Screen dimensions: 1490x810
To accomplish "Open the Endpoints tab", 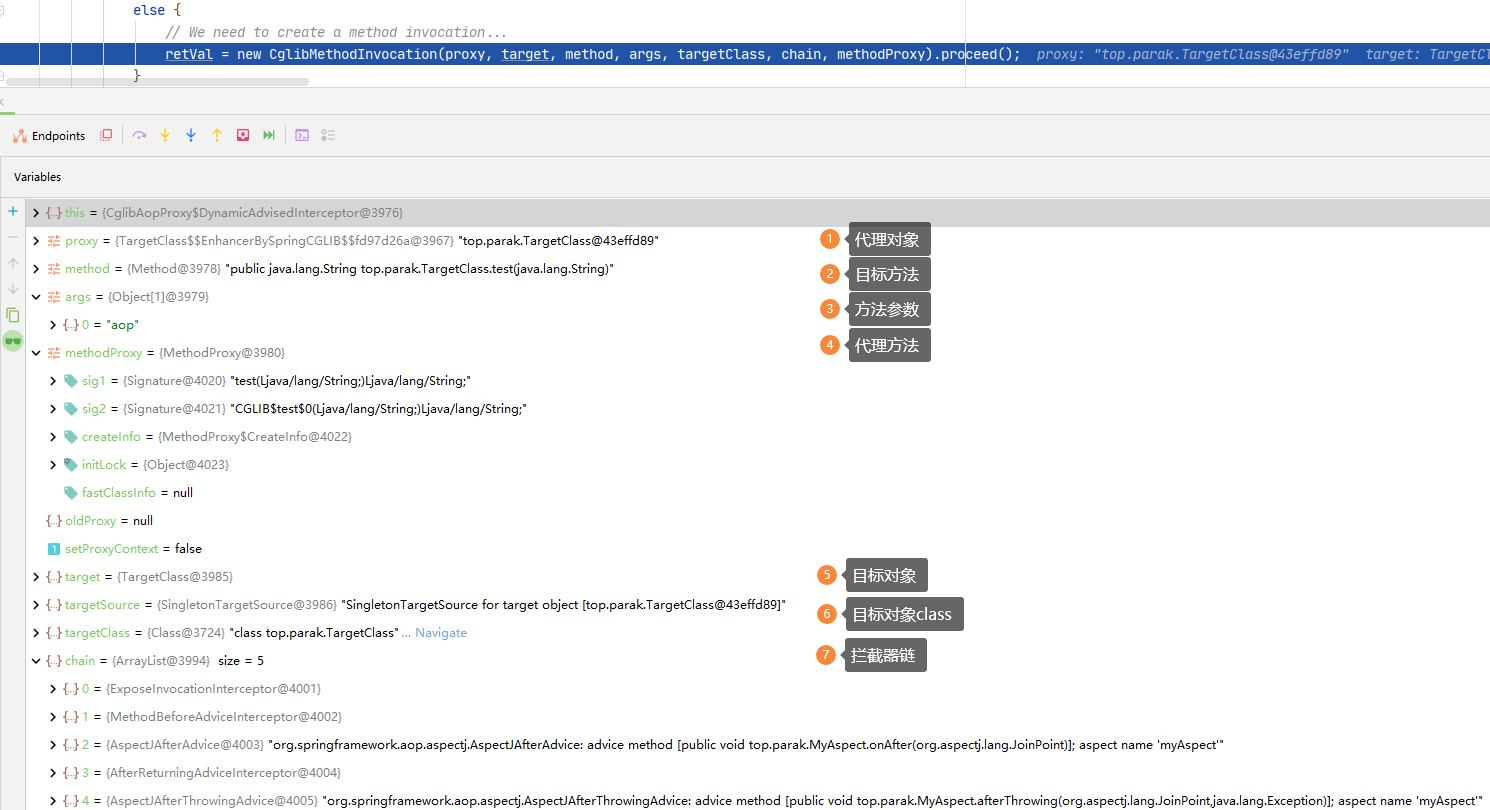I will [x=49, y=136].
